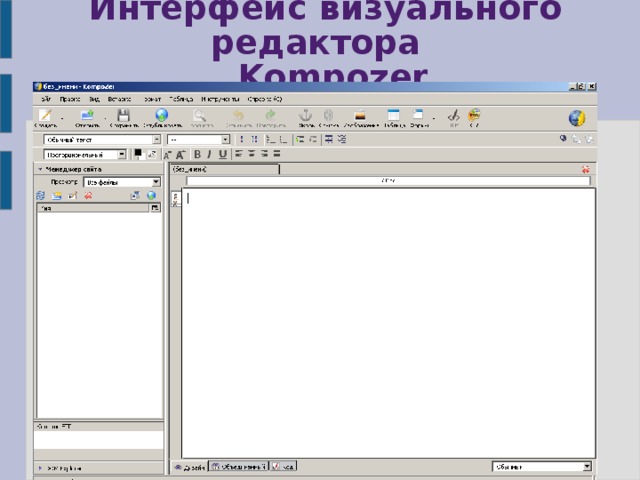The image size is (640, 480).
Task: Align text to the right
Action: point(264,154)
